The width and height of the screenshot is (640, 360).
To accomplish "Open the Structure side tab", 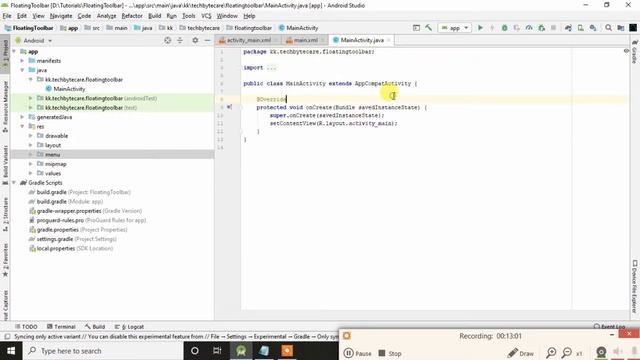I will click(5, 215).
